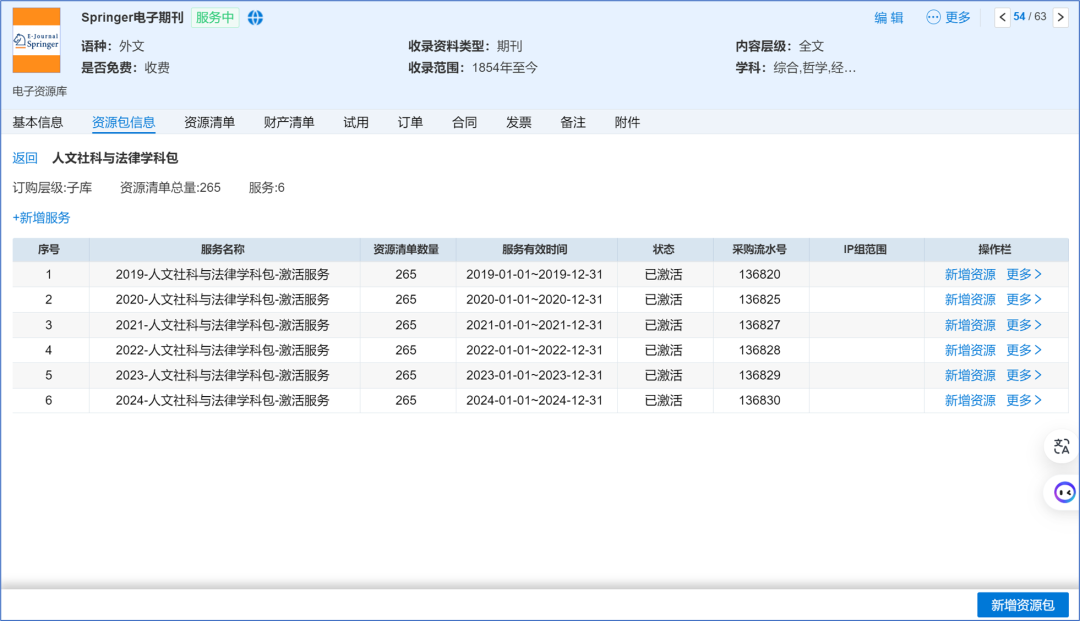Open the translate floating icon
The height and width of the screenshot is (621, 1080).
tap(1061, 447)
